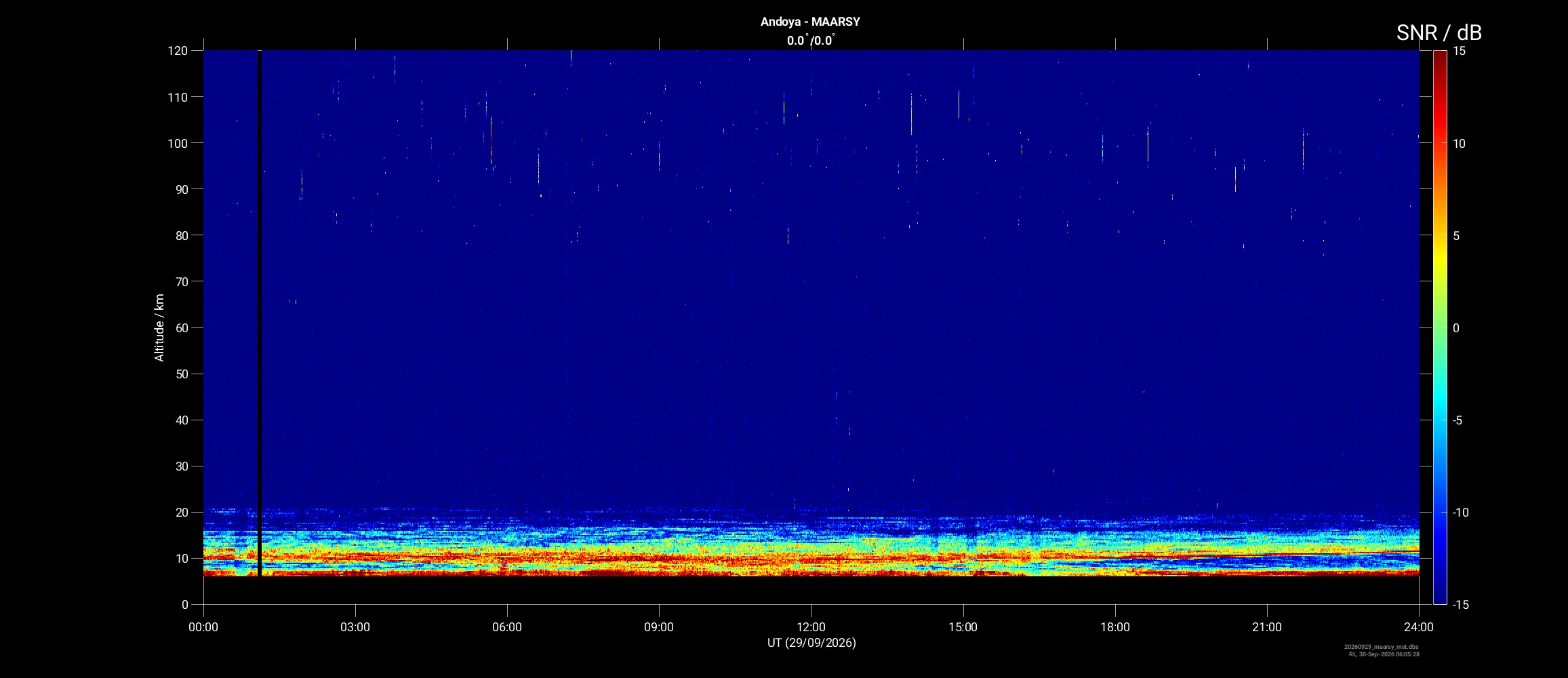The height and width of the screenshot is (678, 1568).
Task: Click the 'SNR / dB' colorbar title
Action: [1439, 33]
